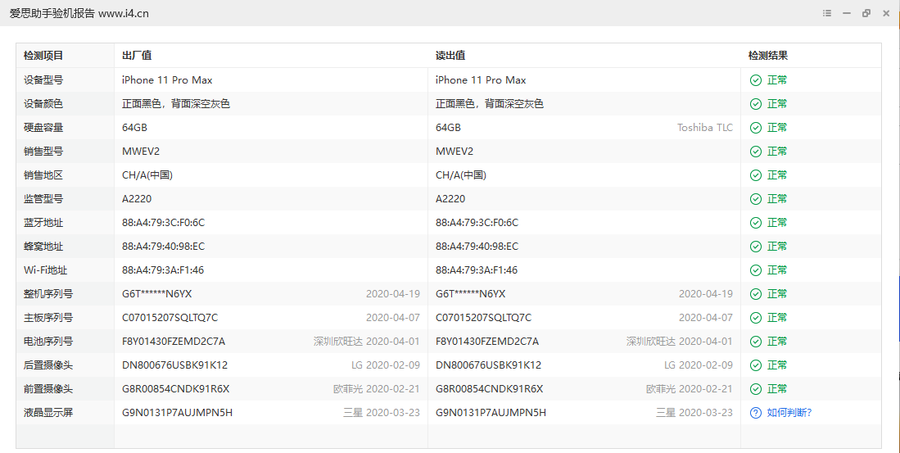Click factory value CH/A(中国)

point(147,175)
